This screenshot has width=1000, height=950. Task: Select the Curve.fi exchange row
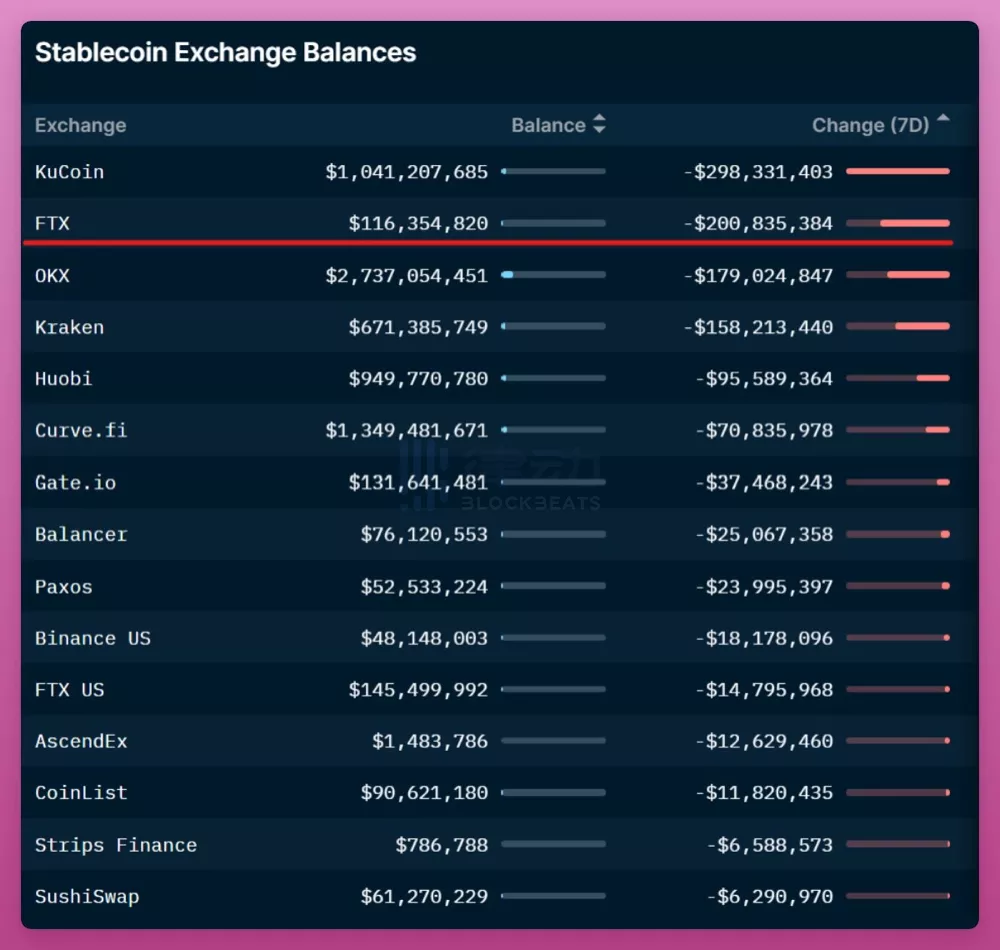[x=500, y=430]
